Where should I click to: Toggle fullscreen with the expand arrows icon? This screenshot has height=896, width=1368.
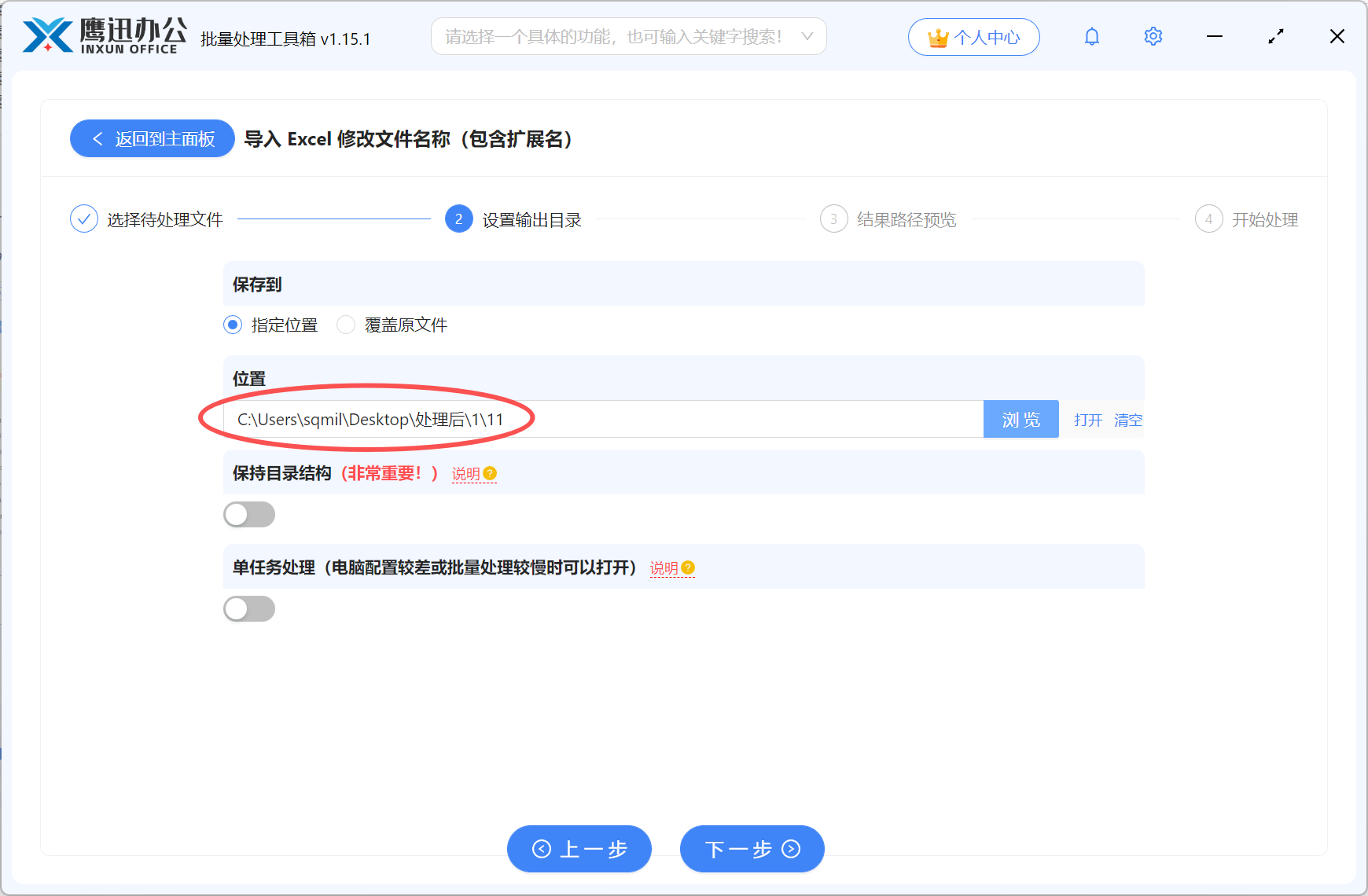(x=1276, y=36)
